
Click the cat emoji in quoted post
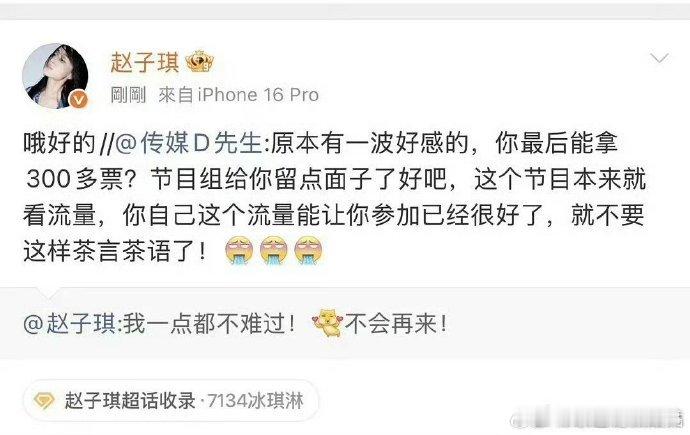(x=327, y=323)
